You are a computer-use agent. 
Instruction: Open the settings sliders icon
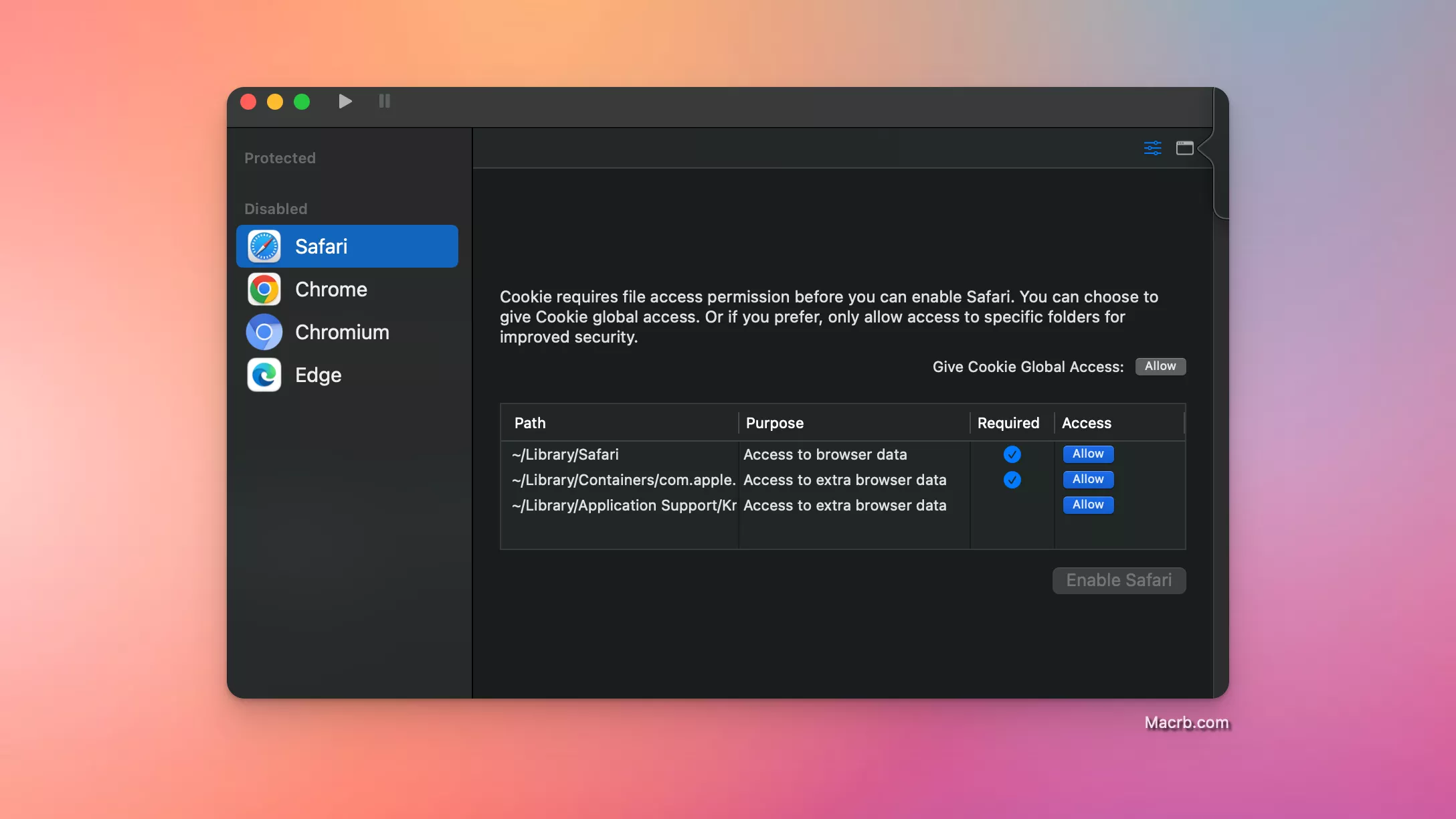point(1152,148)
